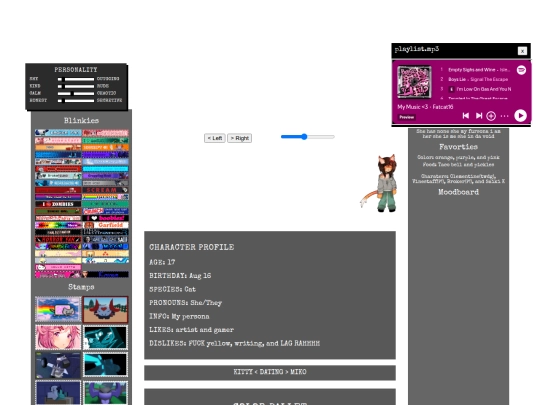Click the I love ZOMBIES blinkie
This screenshot has width=540, height=405.
tap(58, 204)
